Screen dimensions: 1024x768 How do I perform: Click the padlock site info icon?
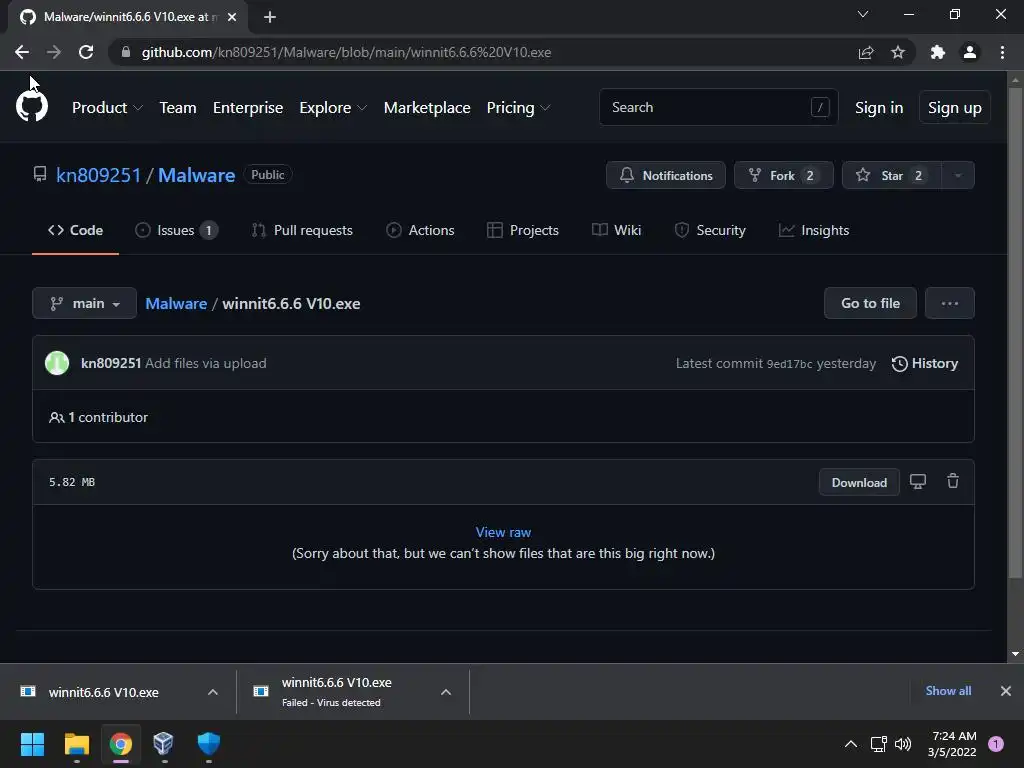[126, 52]
